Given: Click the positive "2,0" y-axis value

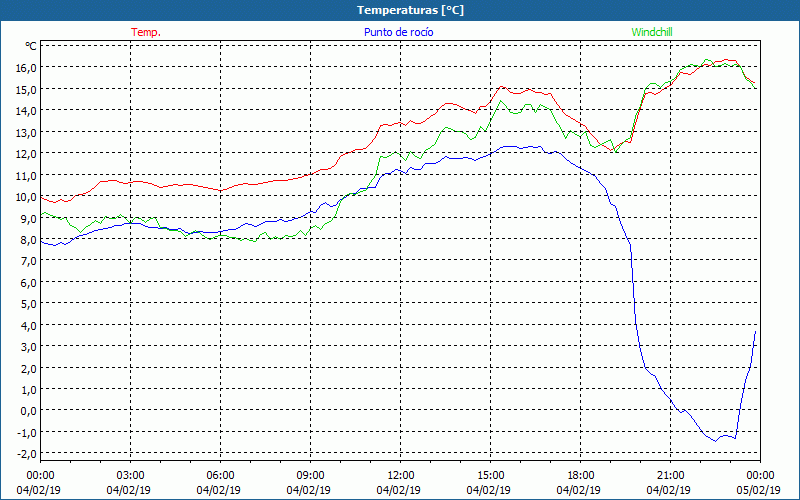Looking at the screenshot, I should coord(30,368).
